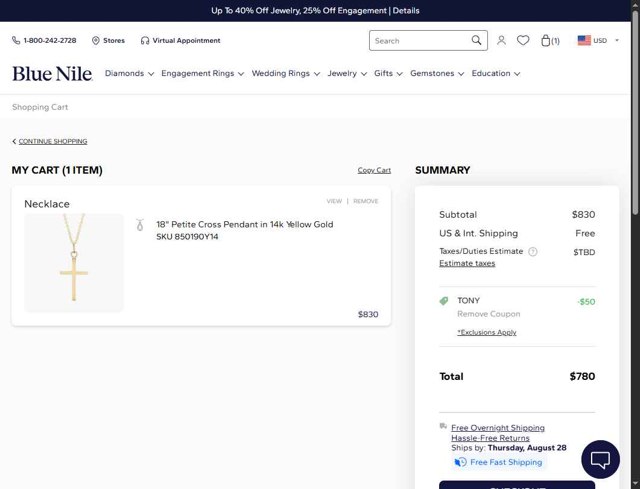Click the pendant type icon beside product name
Viewport: 640px width, 489px height.
(x=140, y=225)
